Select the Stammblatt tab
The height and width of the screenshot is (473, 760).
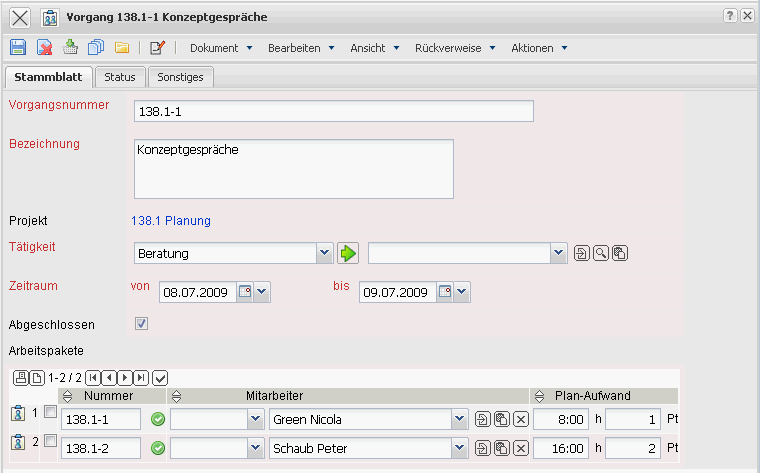point(48,77)
